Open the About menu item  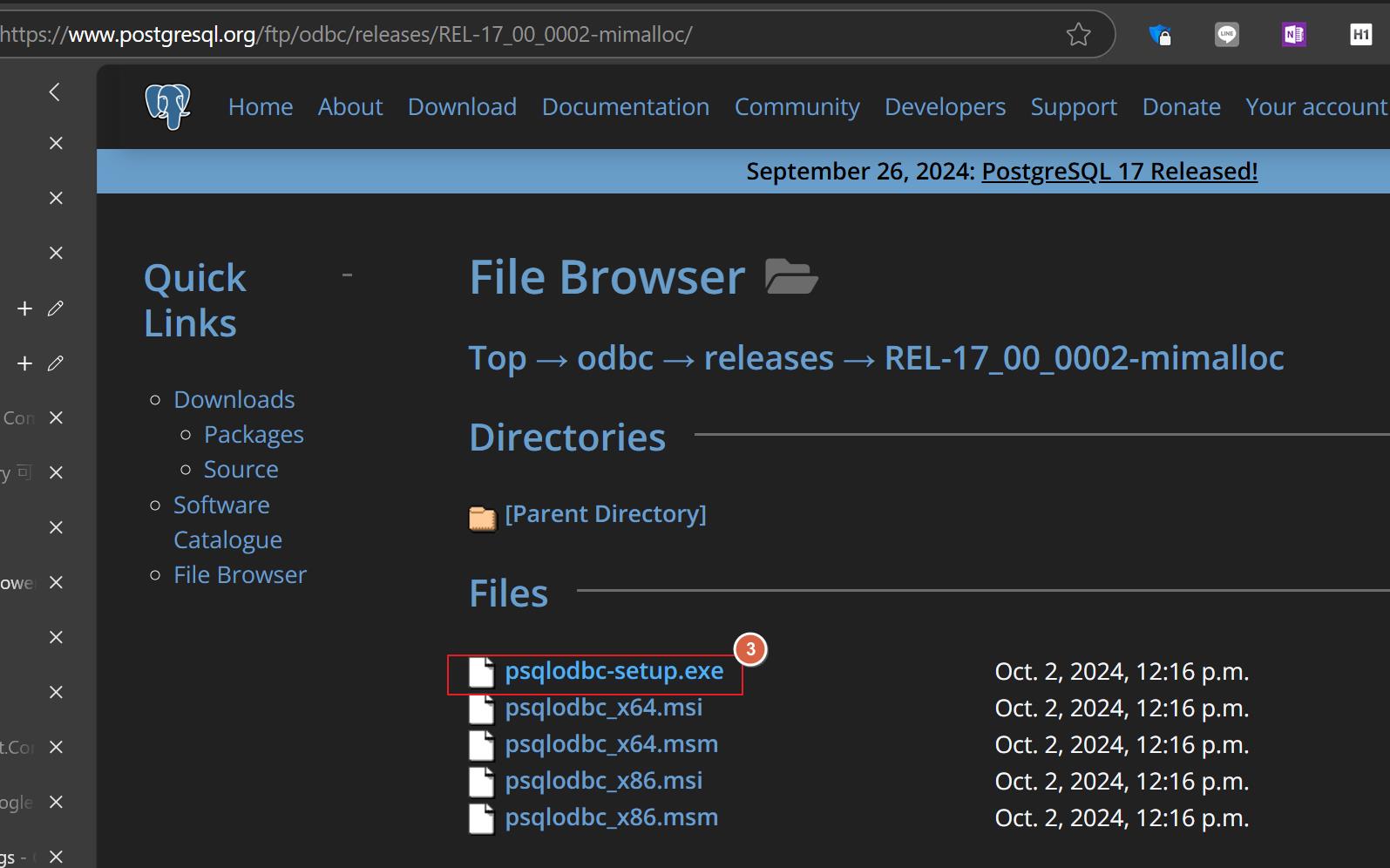click(x=350, y=106)
